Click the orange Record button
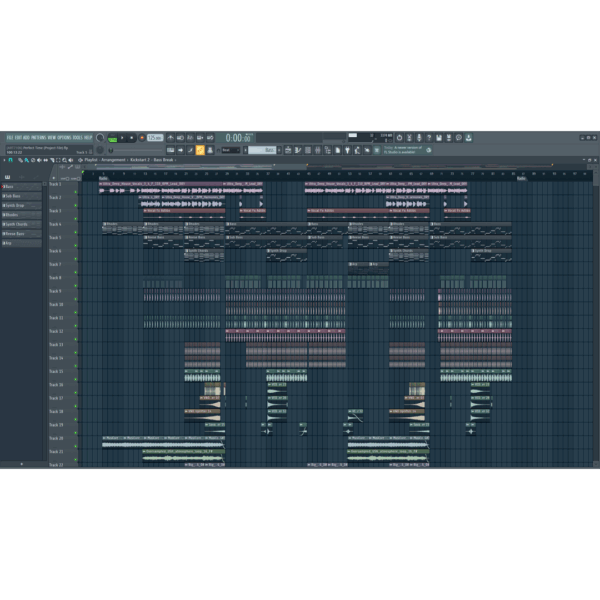 click(x=142, y=138)
